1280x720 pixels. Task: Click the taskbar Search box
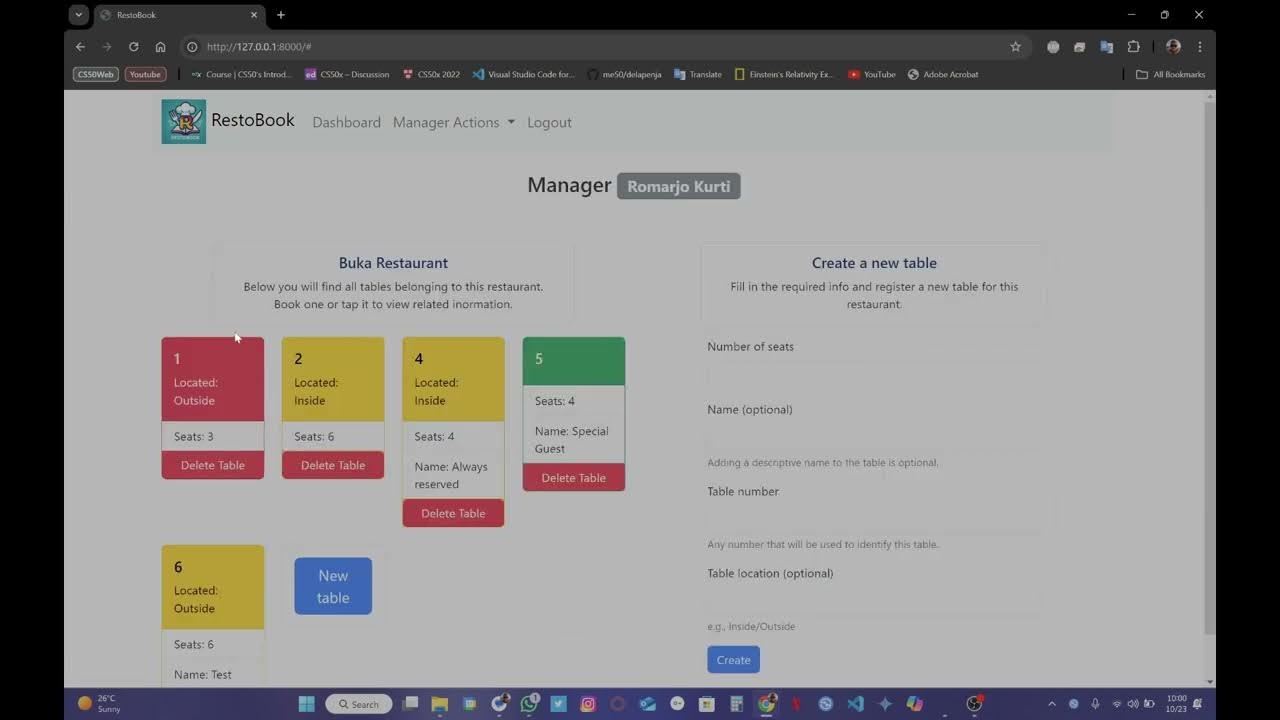click(359, 704)
